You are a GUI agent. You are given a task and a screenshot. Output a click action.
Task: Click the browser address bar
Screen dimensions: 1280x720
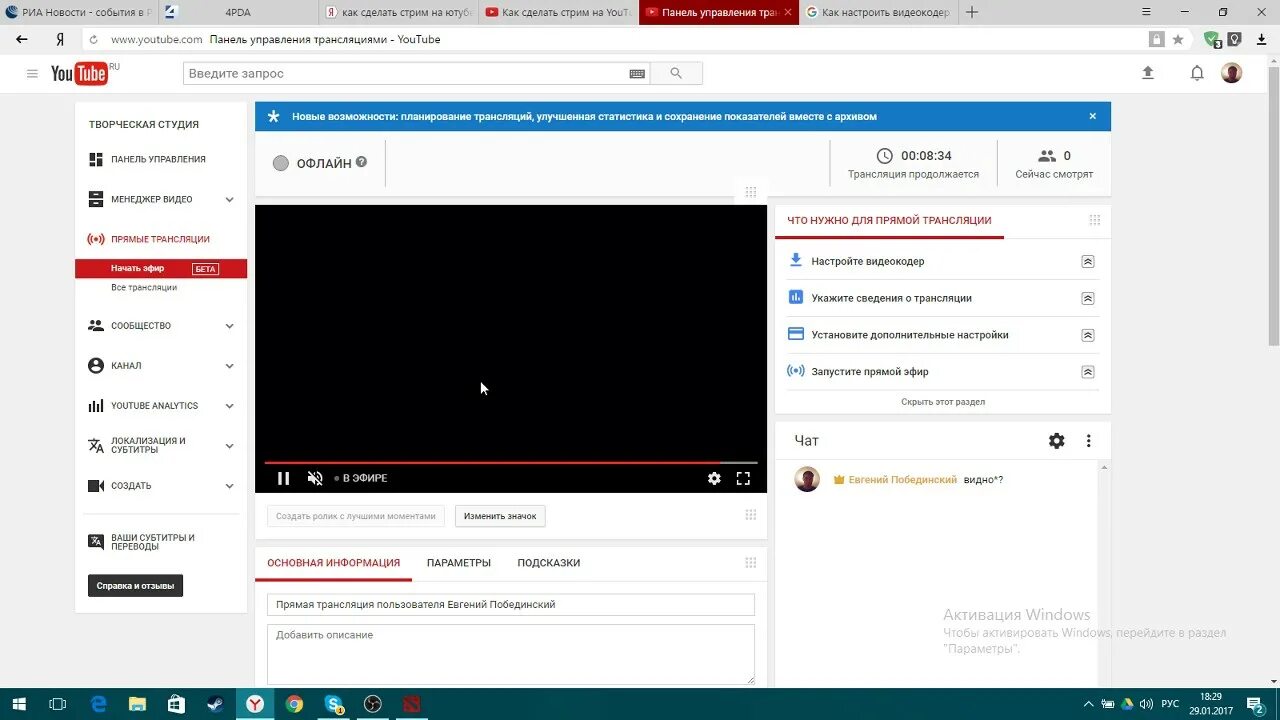click(x=620, y=39)
